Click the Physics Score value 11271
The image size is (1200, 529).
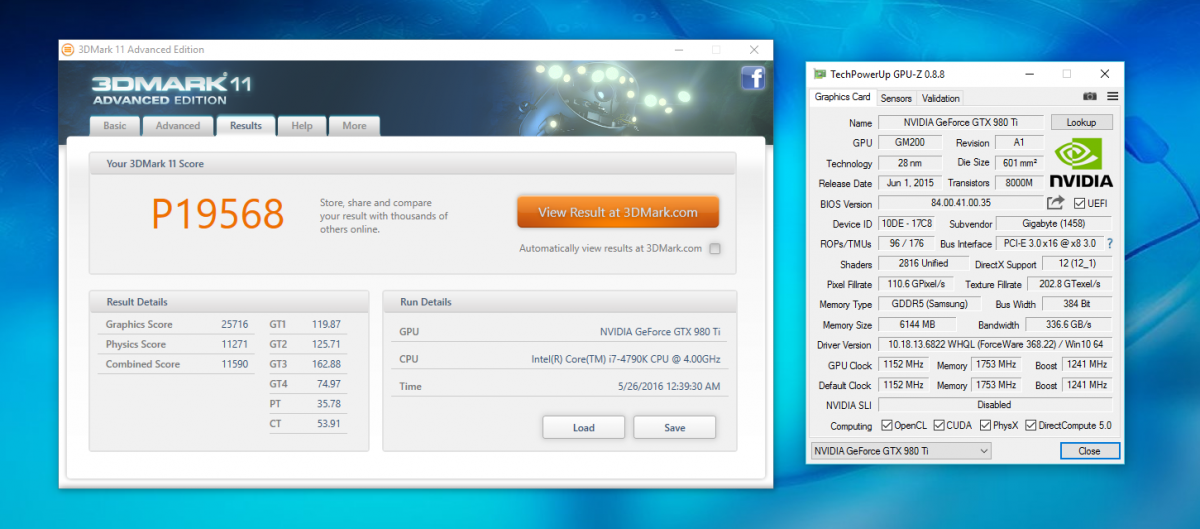pyautogui.click(x=237, y=344)
